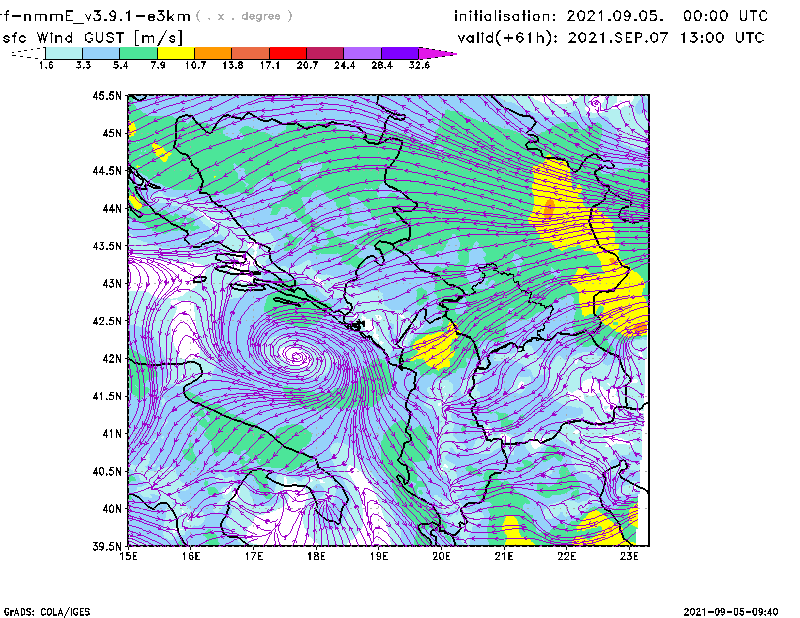This screenshot has width=800, height=618.
Task: Click the "valid(+61h):" label
Action: pyautogui.click(x=508, y=38)
